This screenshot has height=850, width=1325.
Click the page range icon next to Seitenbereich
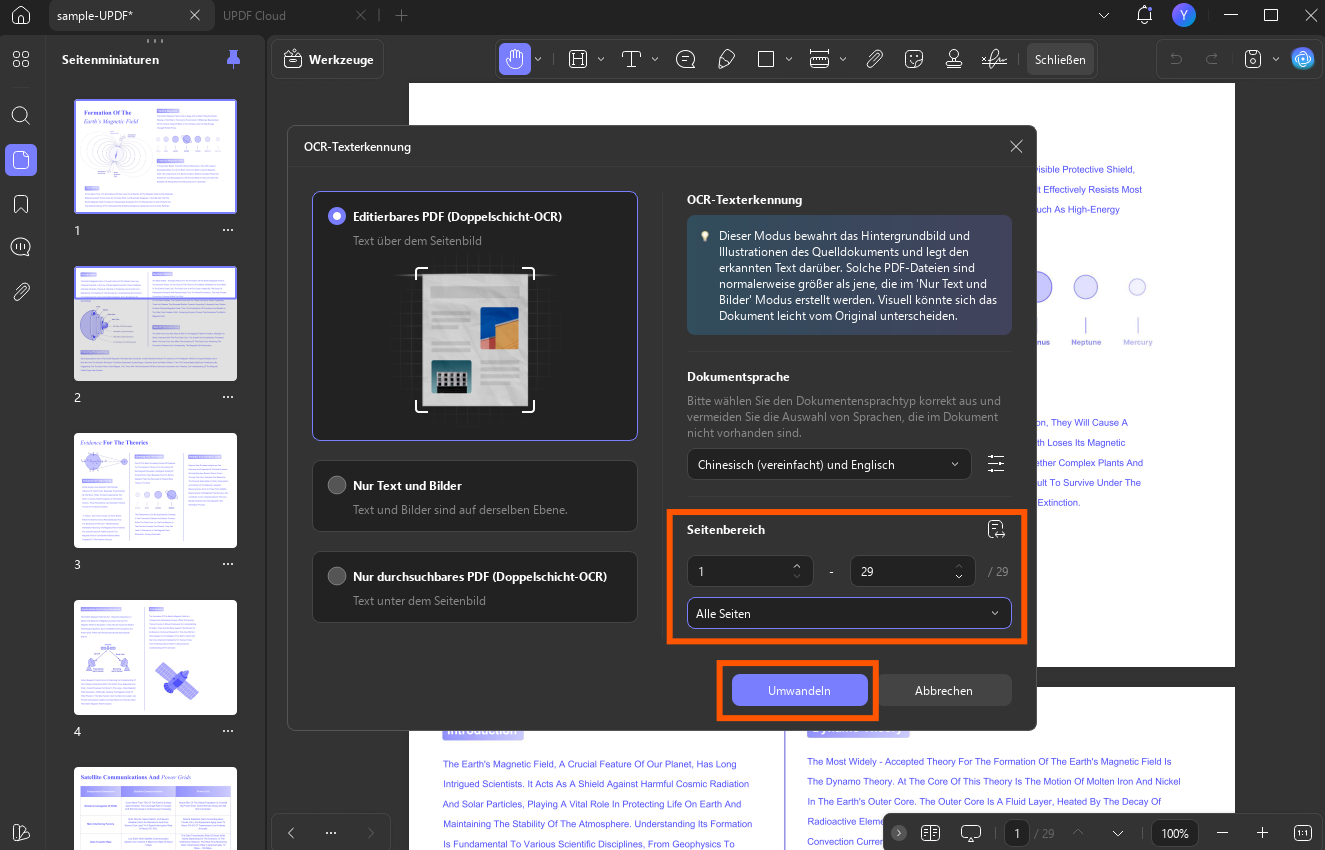coord(996,529)
